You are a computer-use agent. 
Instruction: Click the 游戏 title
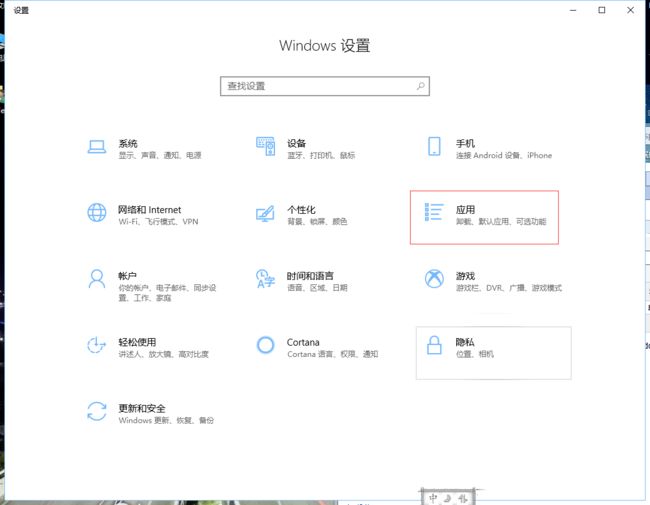point(465,276)
